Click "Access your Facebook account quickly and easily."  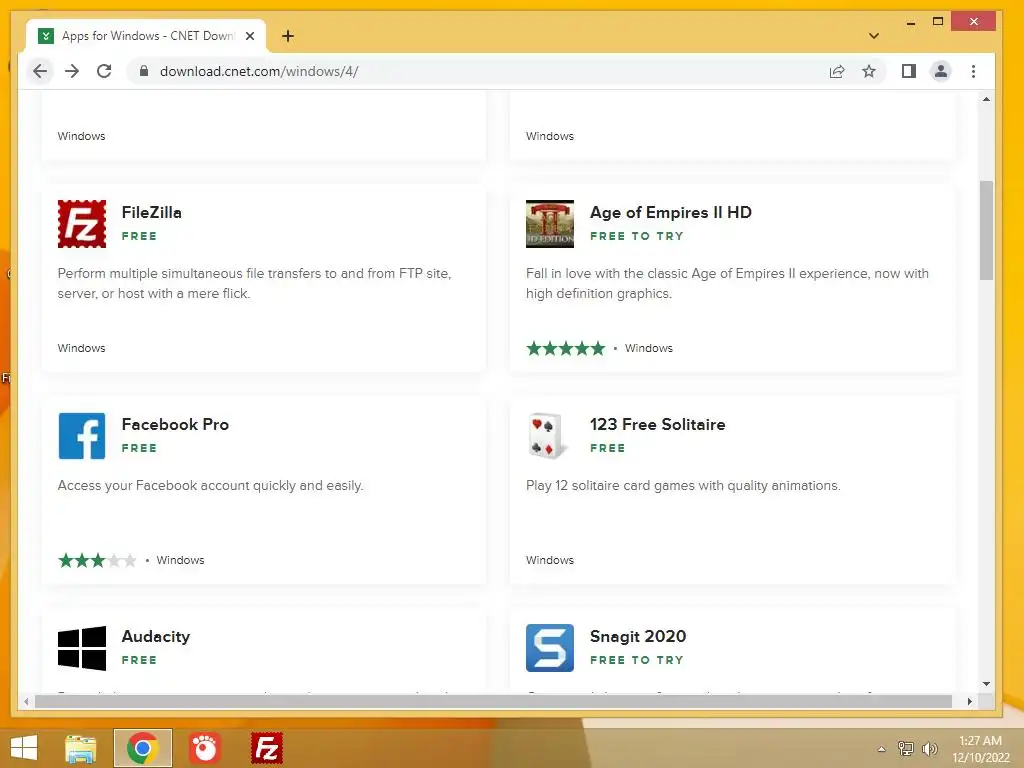point(210,485)
